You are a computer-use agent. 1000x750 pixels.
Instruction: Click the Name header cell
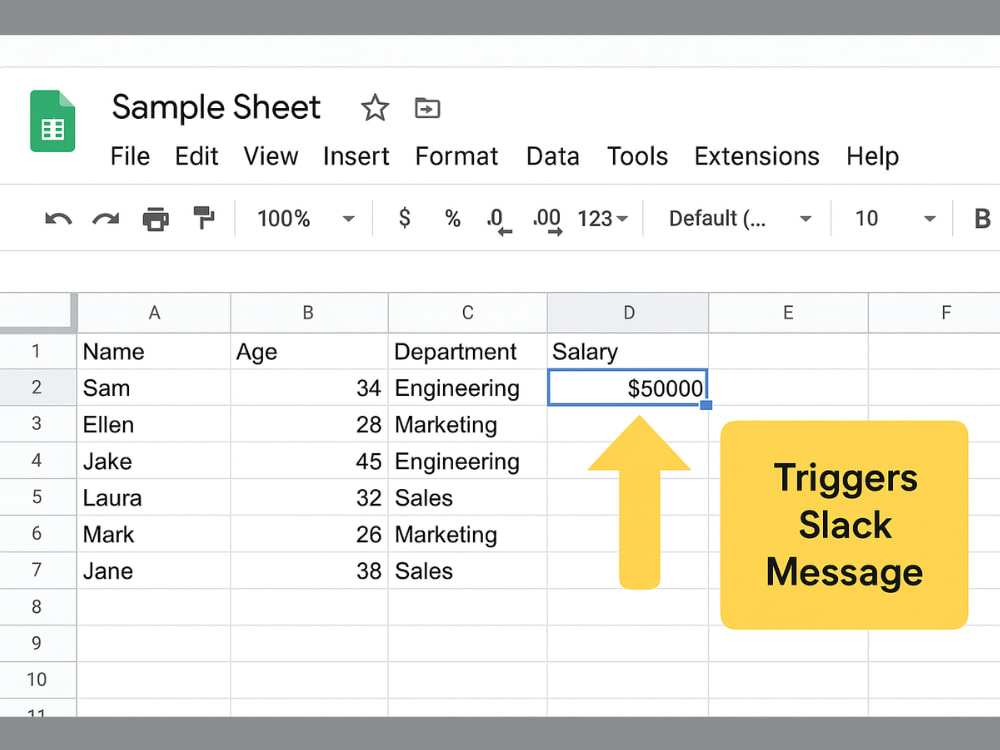pyautogui.click(x=154, y=351)
